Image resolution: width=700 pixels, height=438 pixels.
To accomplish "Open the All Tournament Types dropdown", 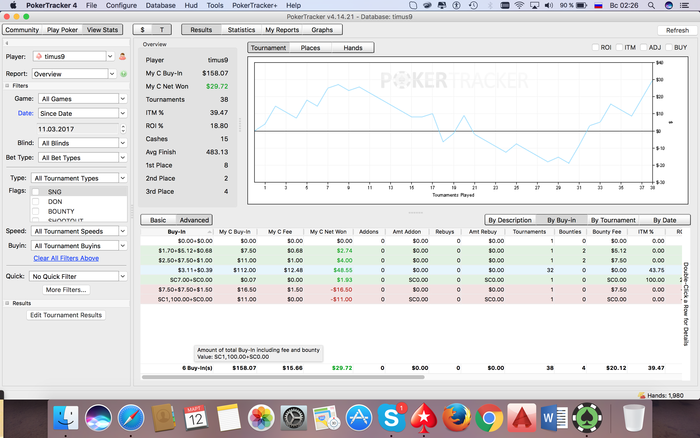I will pyautogui.click(x=79, y=178).
